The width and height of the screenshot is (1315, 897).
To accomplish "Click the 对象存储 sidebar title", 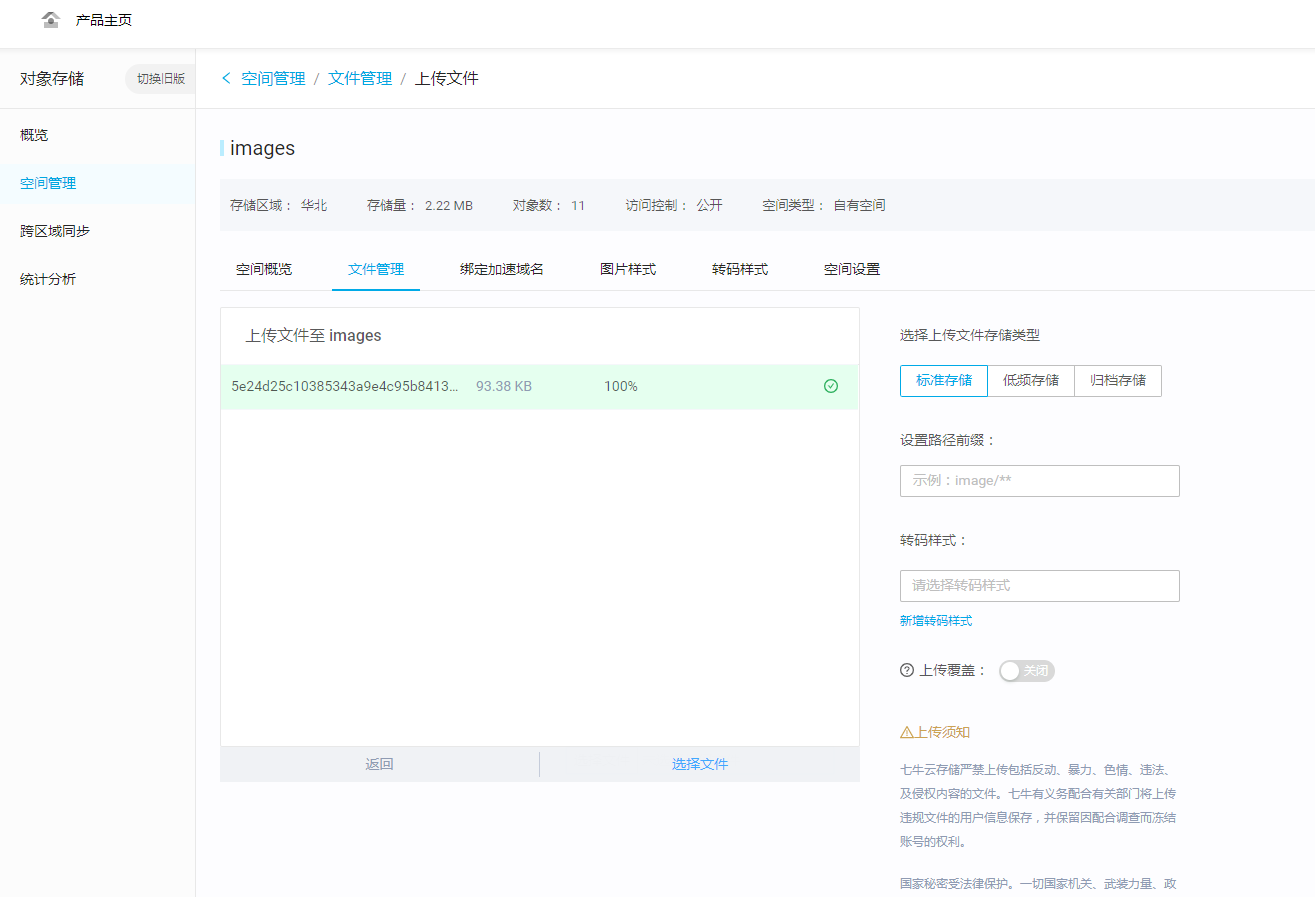I will [x=52, y=79].
